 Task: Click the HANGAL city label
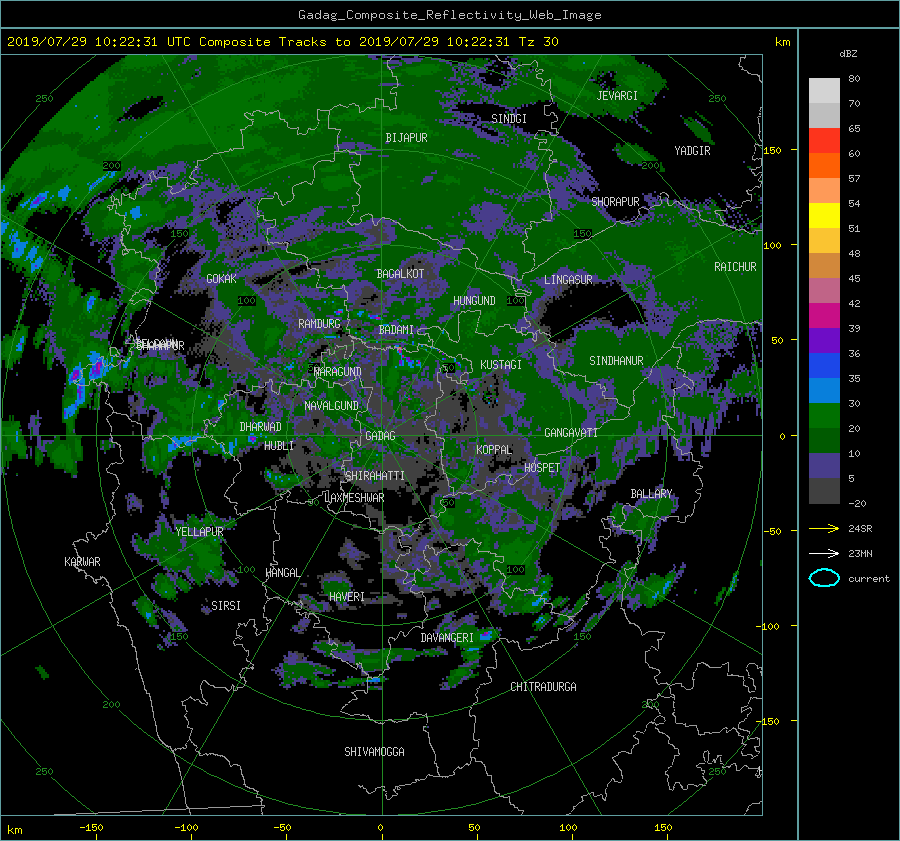click(282, 573)
